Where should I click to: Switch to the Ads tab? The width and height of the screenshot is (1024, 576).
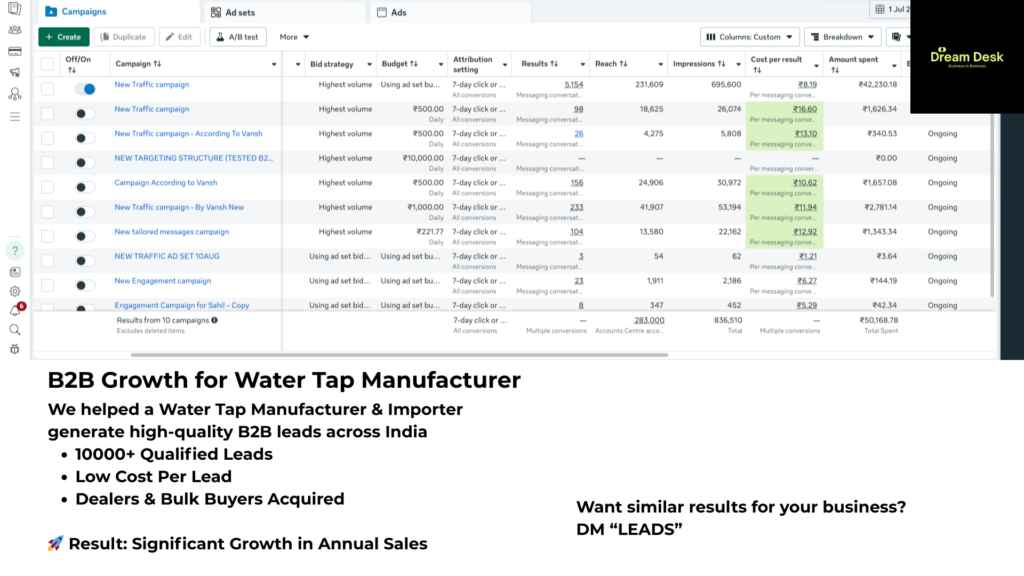(x=398, y=13)
